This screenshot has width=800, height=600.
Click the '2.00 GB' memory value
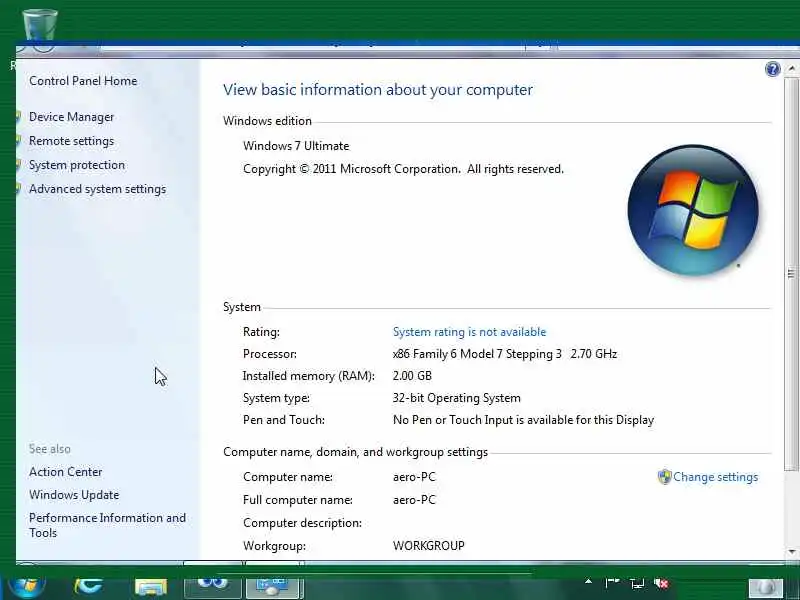(x=412, y=376)
